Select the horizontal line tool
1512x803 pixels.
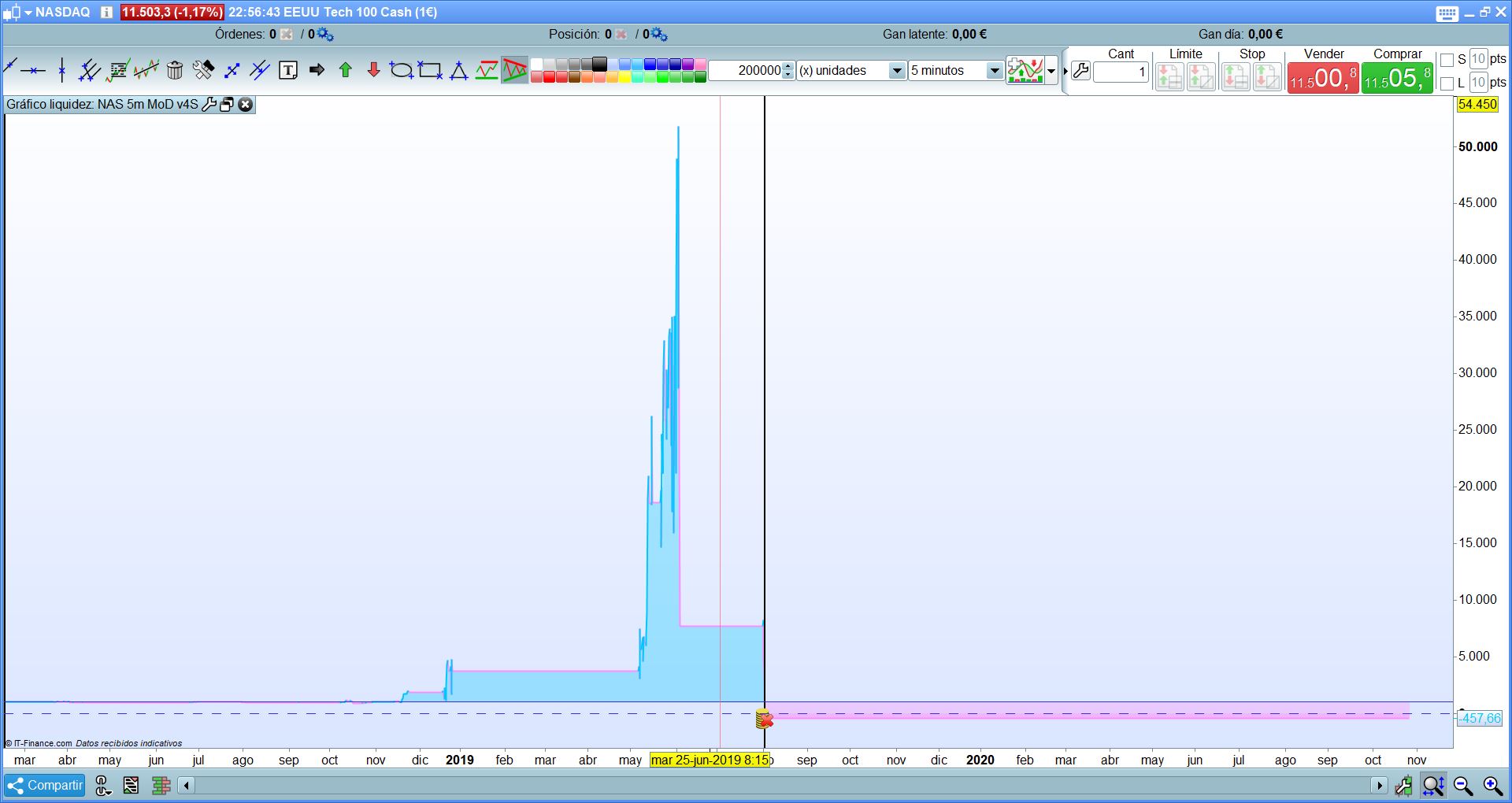pos(33,70)
